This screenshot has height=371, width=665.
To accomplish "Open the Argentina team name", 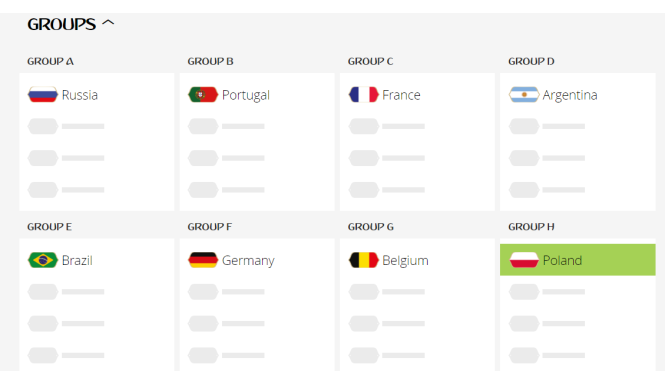I will (570, 95).
